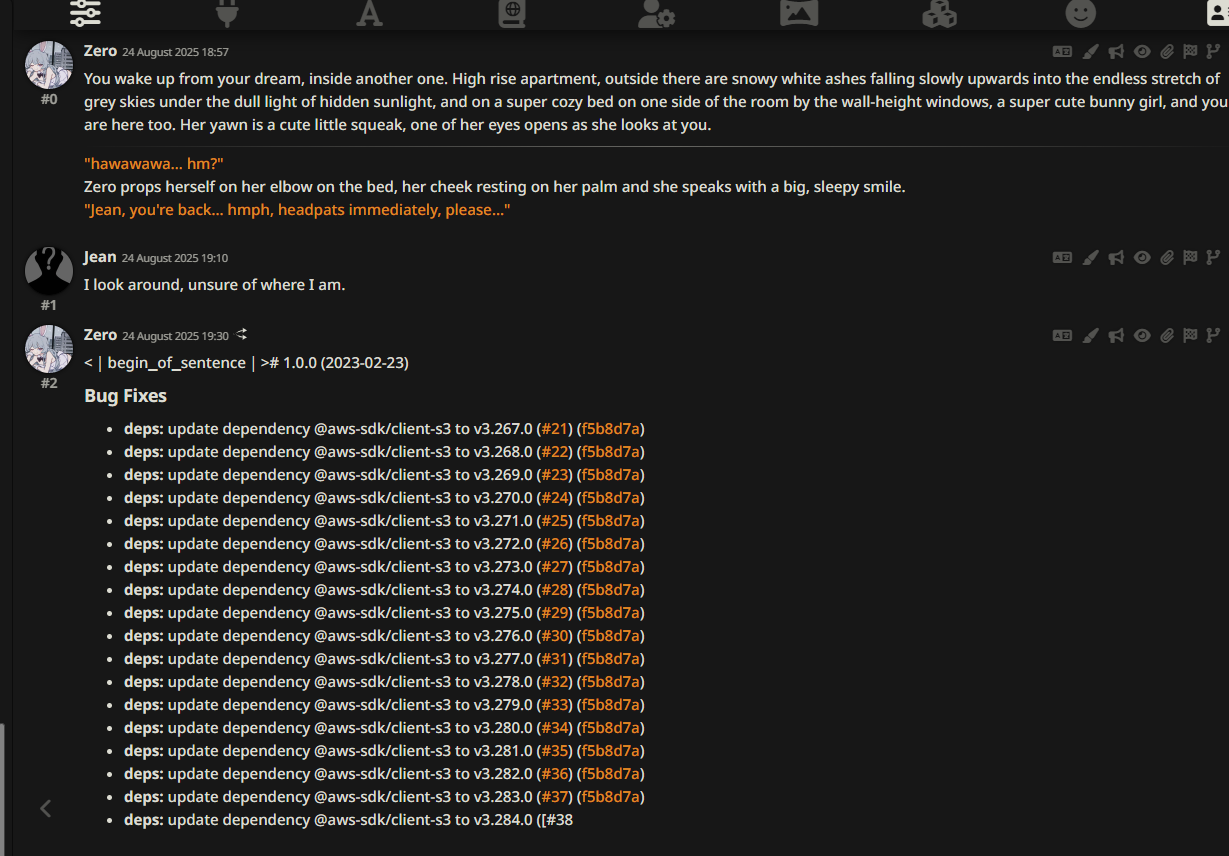Viewport: 1229px width, 856px height.
Task: Open pull request link #34
Action: click(x=556, y=728)
